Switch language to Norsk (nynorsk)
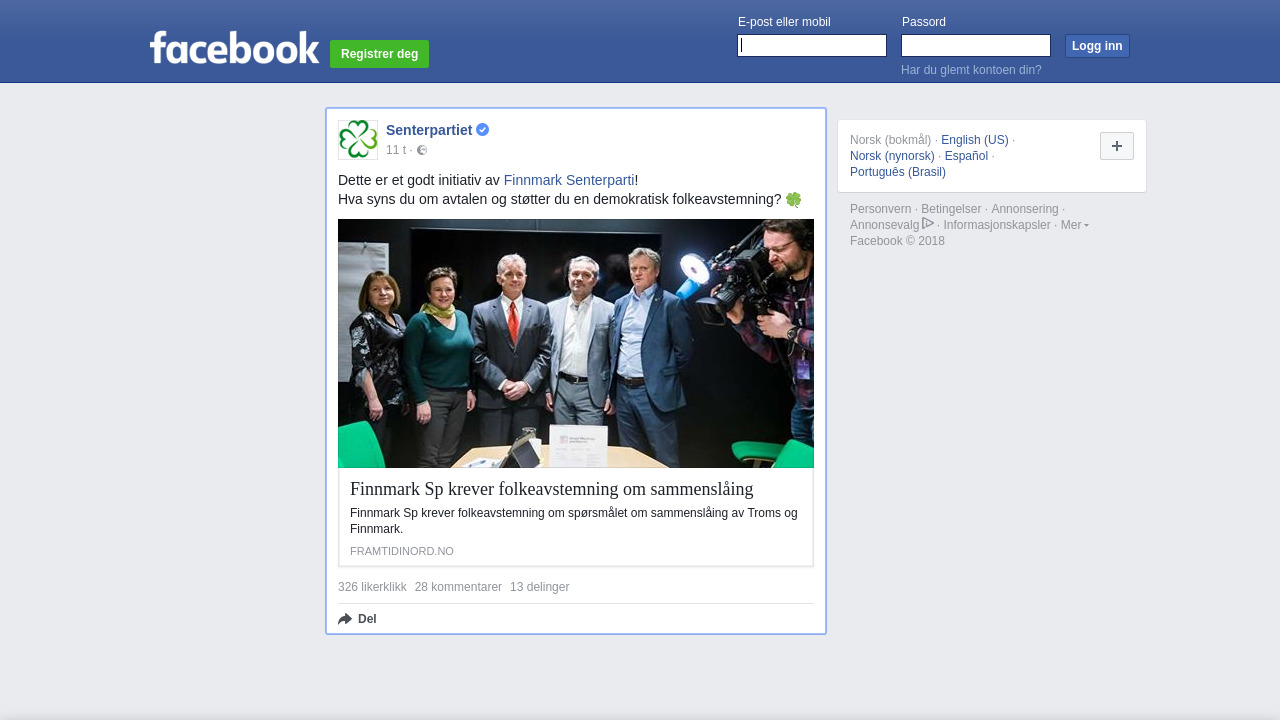This screenshot has width=1280, height=720. 892,156
